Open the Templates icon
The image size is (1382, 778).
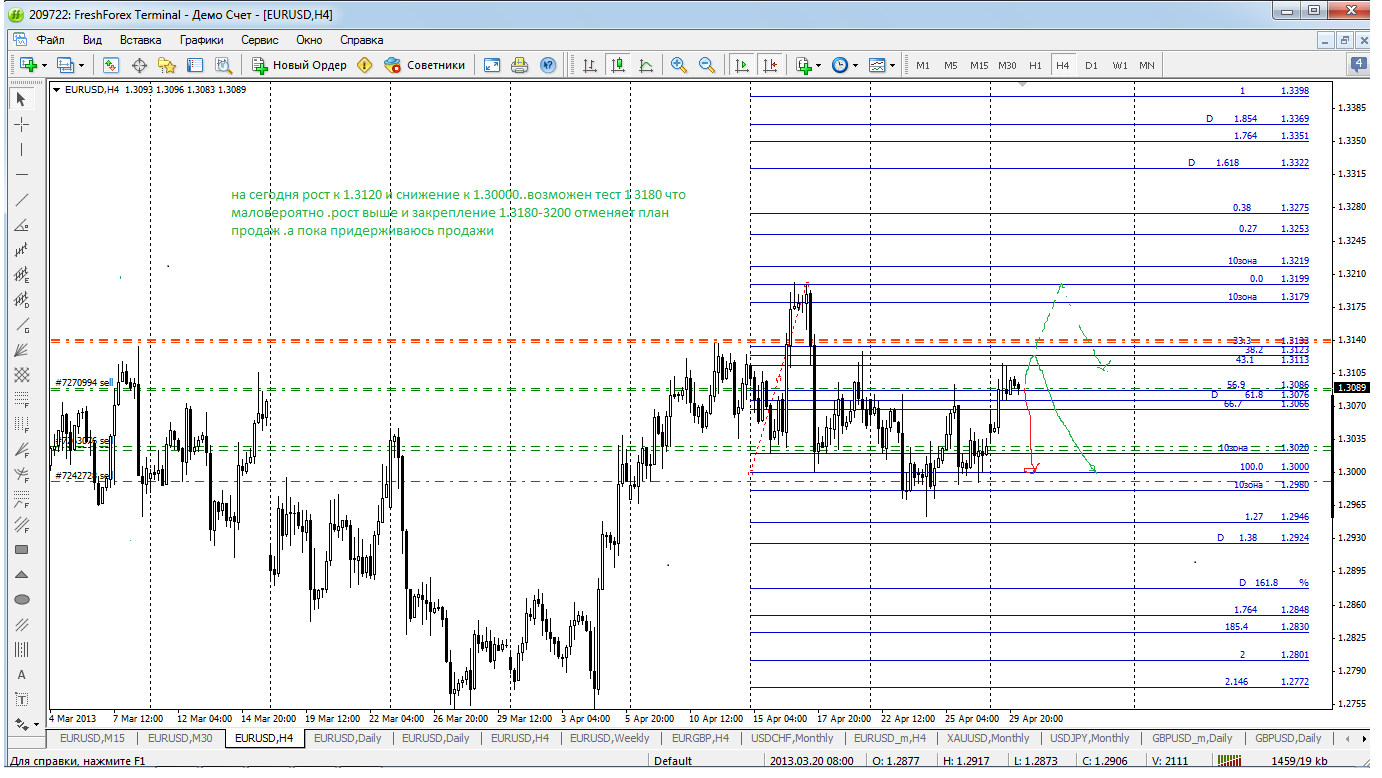[876, 65]
